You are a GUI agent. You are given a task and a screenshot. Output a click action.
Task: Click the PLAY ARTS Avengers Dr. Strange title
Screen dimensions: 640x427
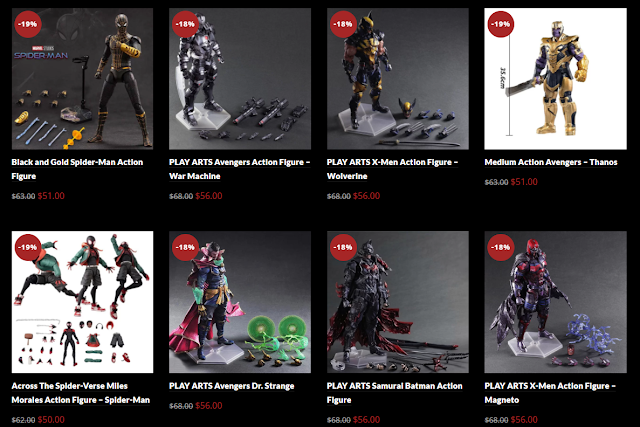(x=231, y=386)
